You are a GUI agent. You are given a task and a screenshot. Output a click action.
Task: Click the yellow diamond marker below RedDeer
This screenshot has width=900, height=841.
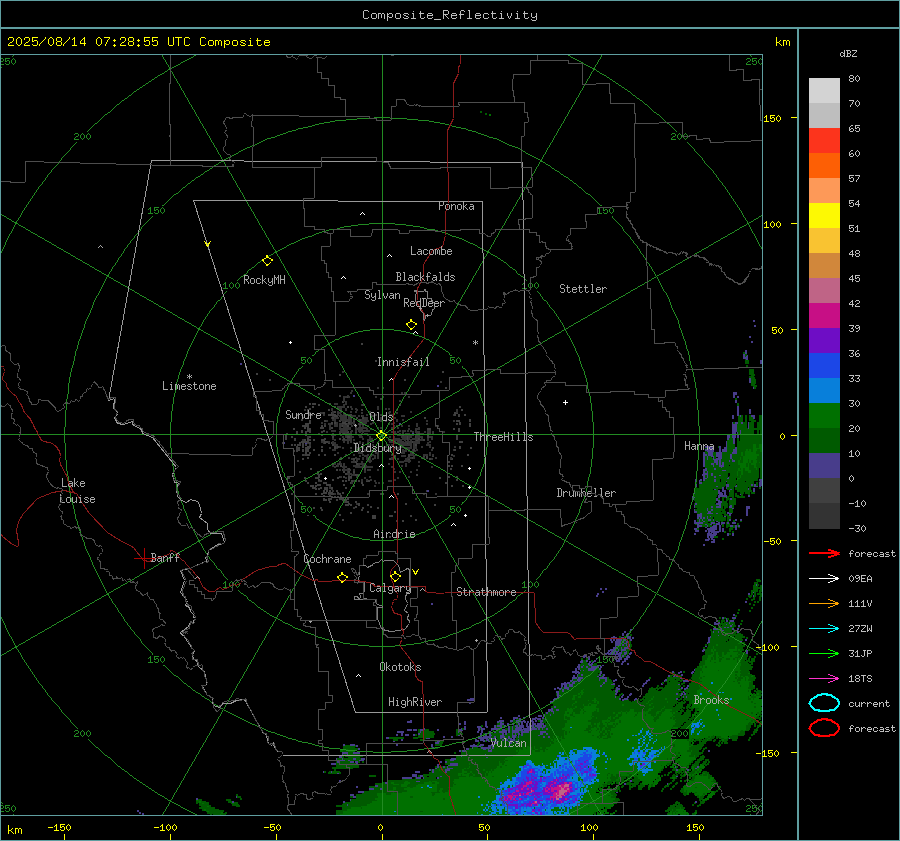(x=411, y=325)
